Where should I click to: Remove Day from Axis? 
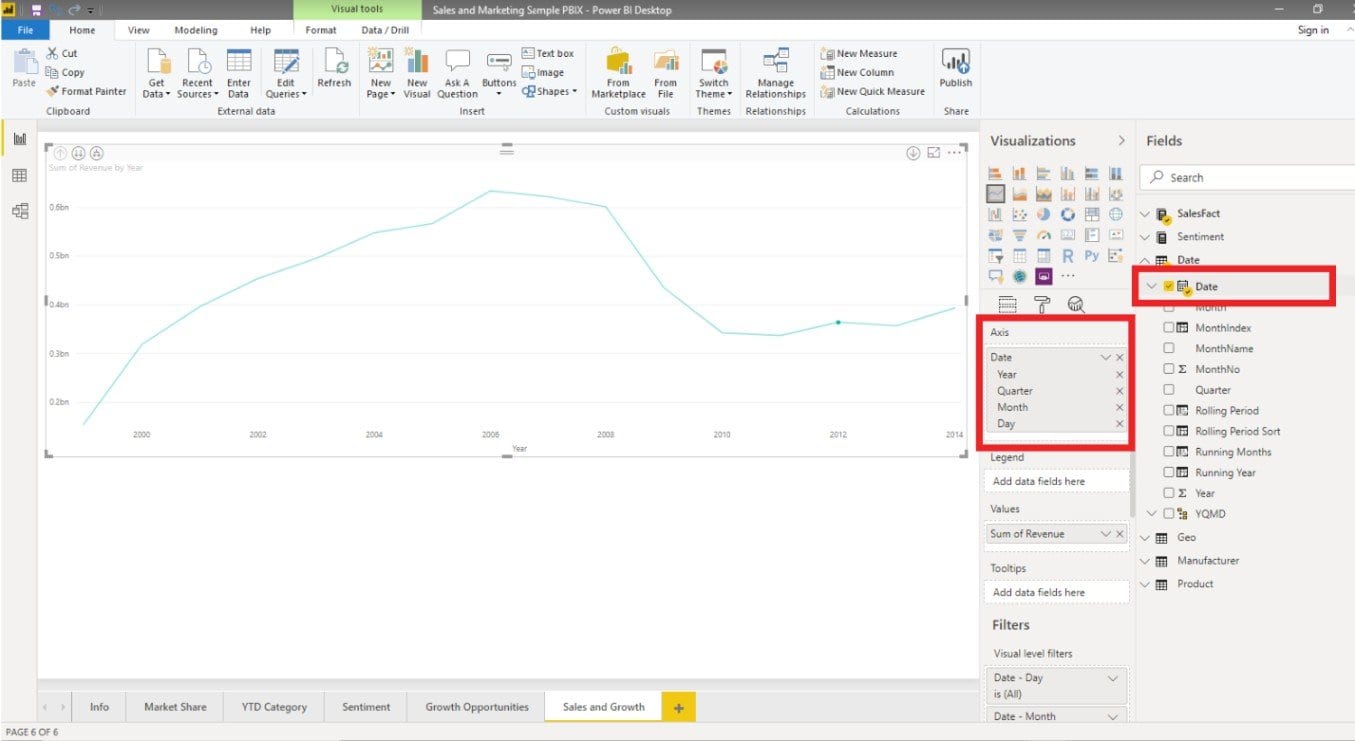coord(1120,424)
